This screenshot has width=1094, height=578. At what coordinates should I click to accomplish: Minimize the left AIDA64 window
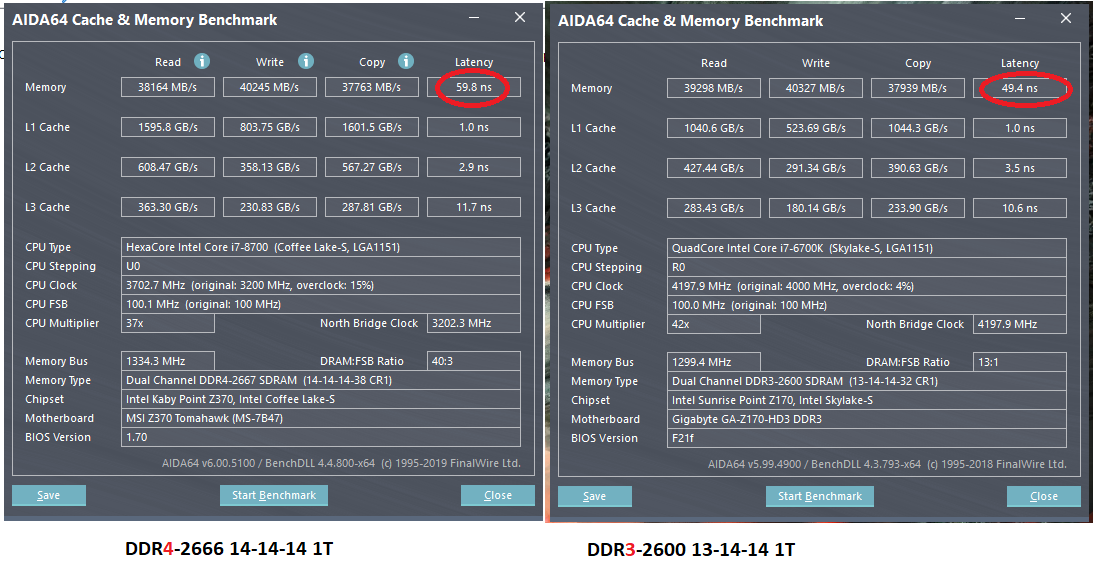click(474, 18)
